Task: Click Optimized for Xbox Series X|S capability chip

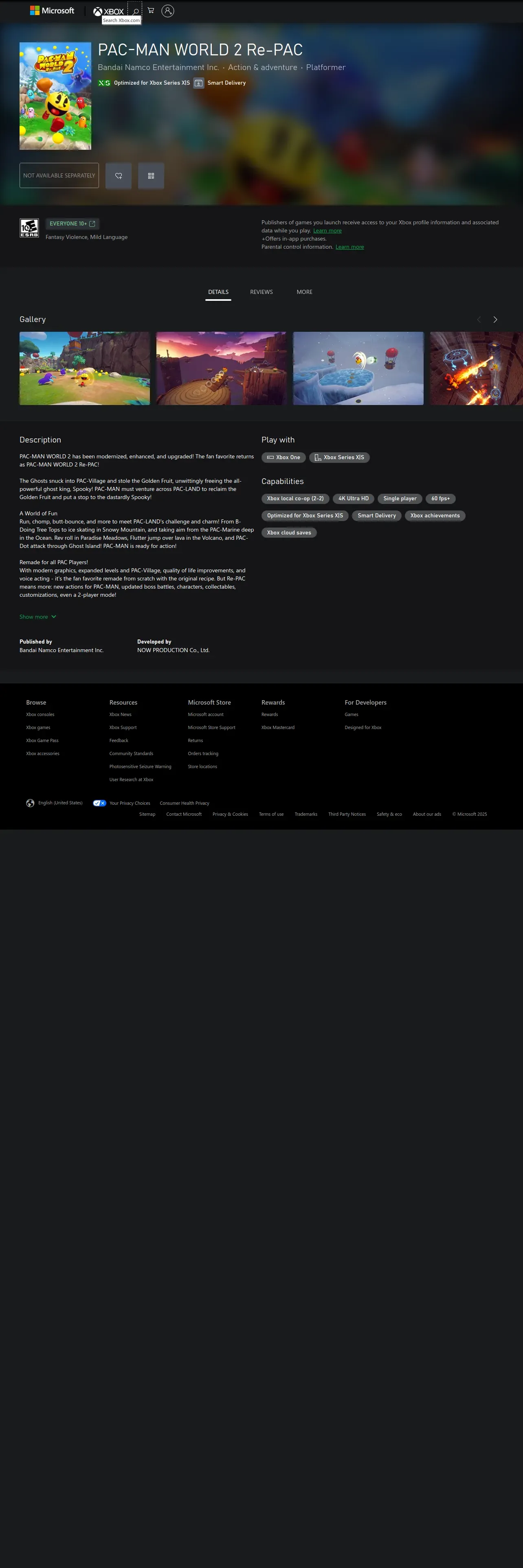Action: (x=305, y=516)
